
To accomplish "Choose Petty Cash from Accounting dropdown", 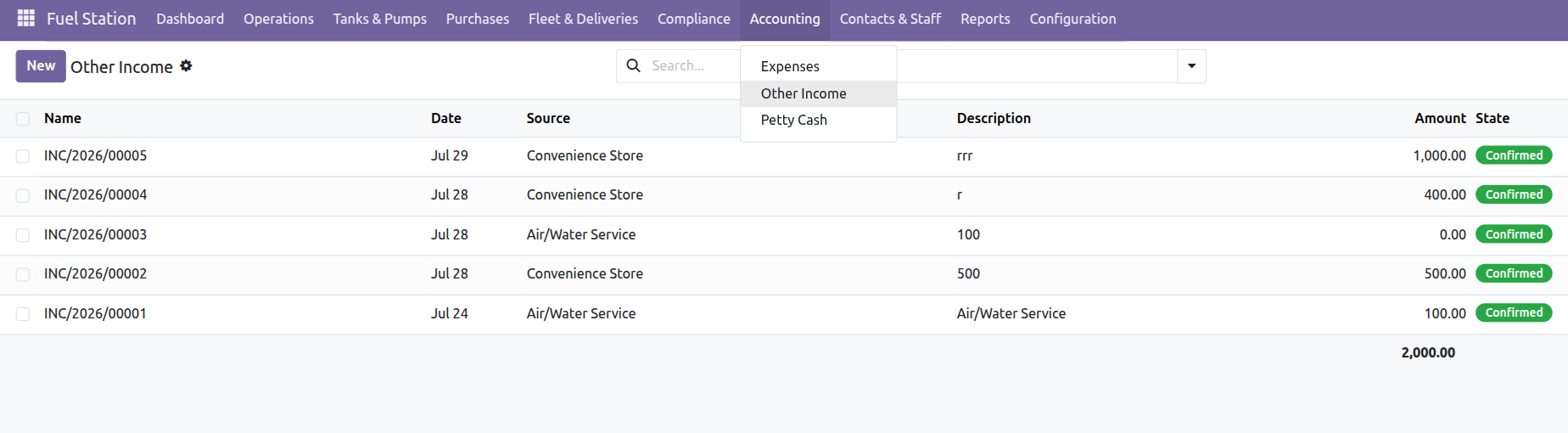I will point(819,120).
